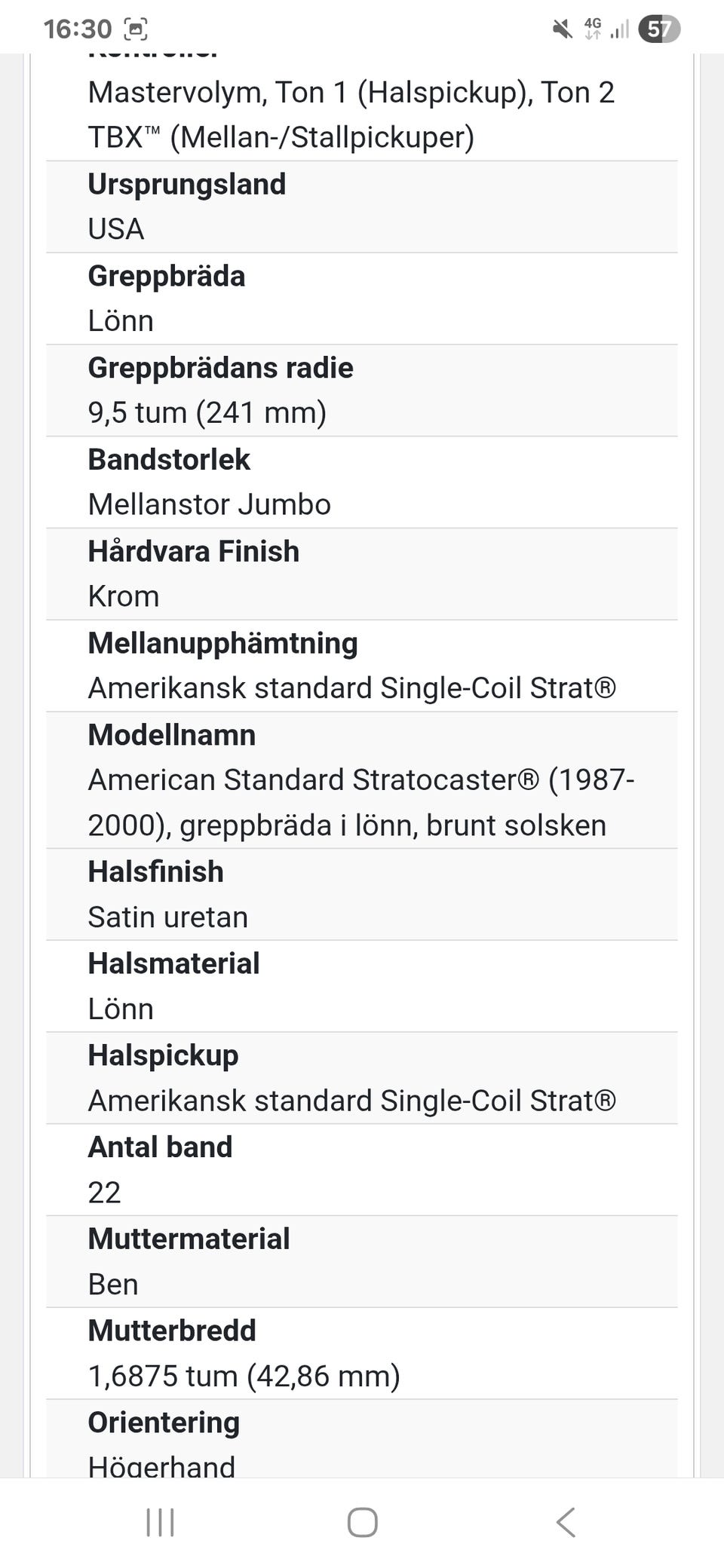The image size is (724, 1568).
Task: Tap the Antal band value 22
Action: coord(104,1193)
